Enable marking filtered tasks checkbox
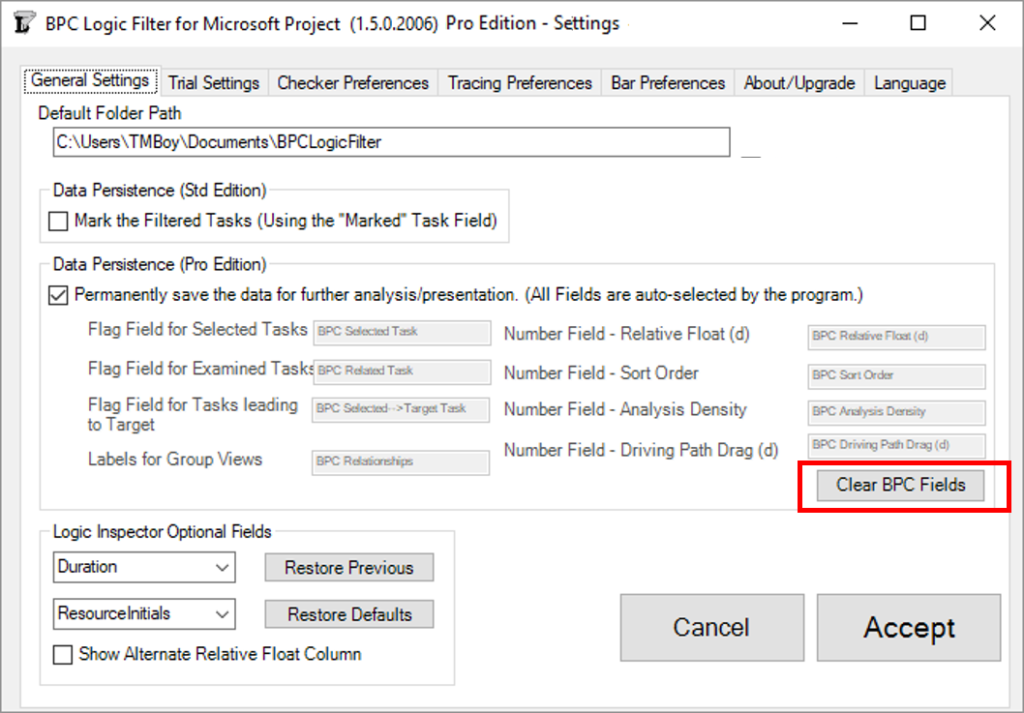The image size is (1024, 713). (57, 221)
